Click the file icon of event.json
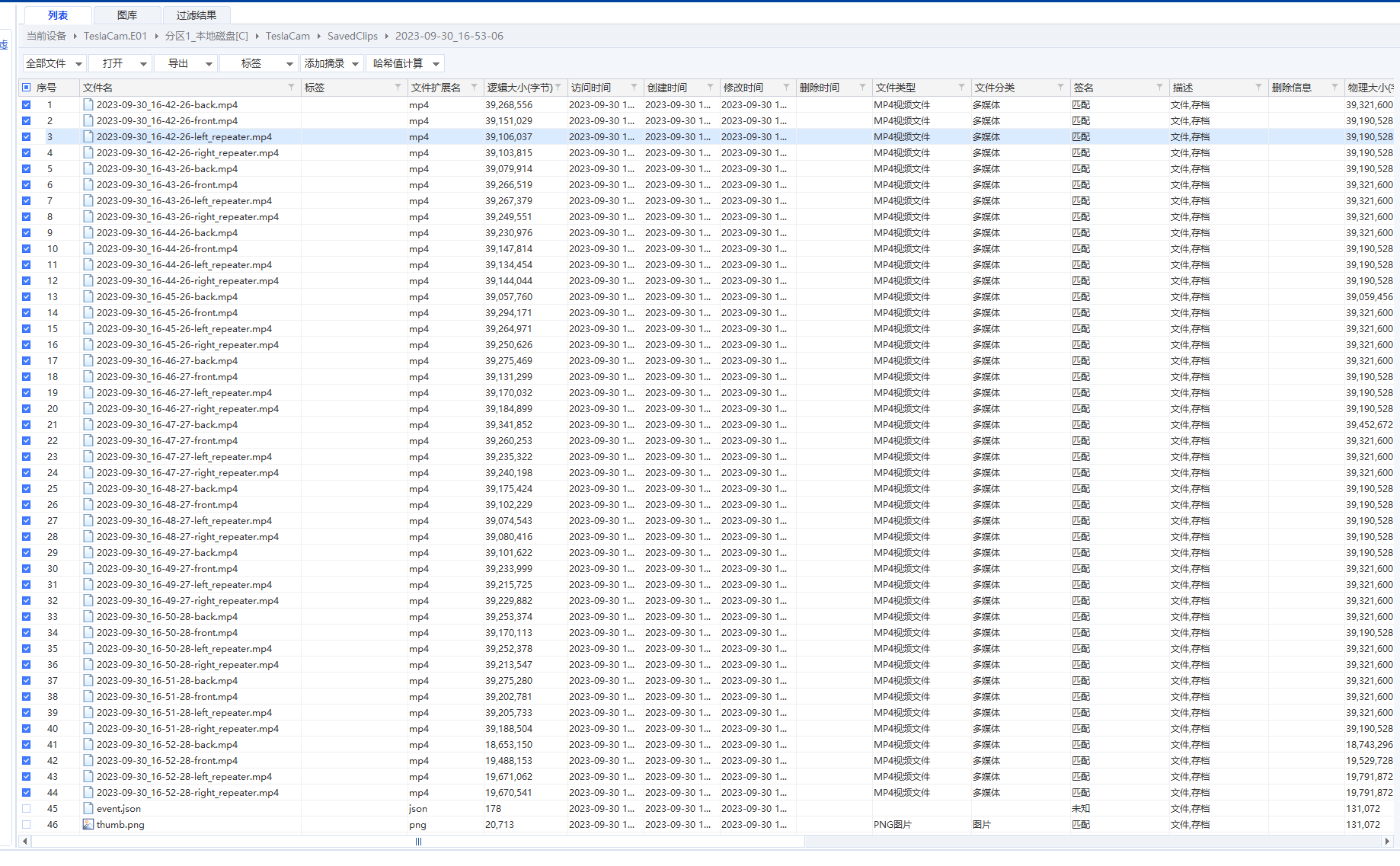1400x866 pixels. [x=88, y=808]
